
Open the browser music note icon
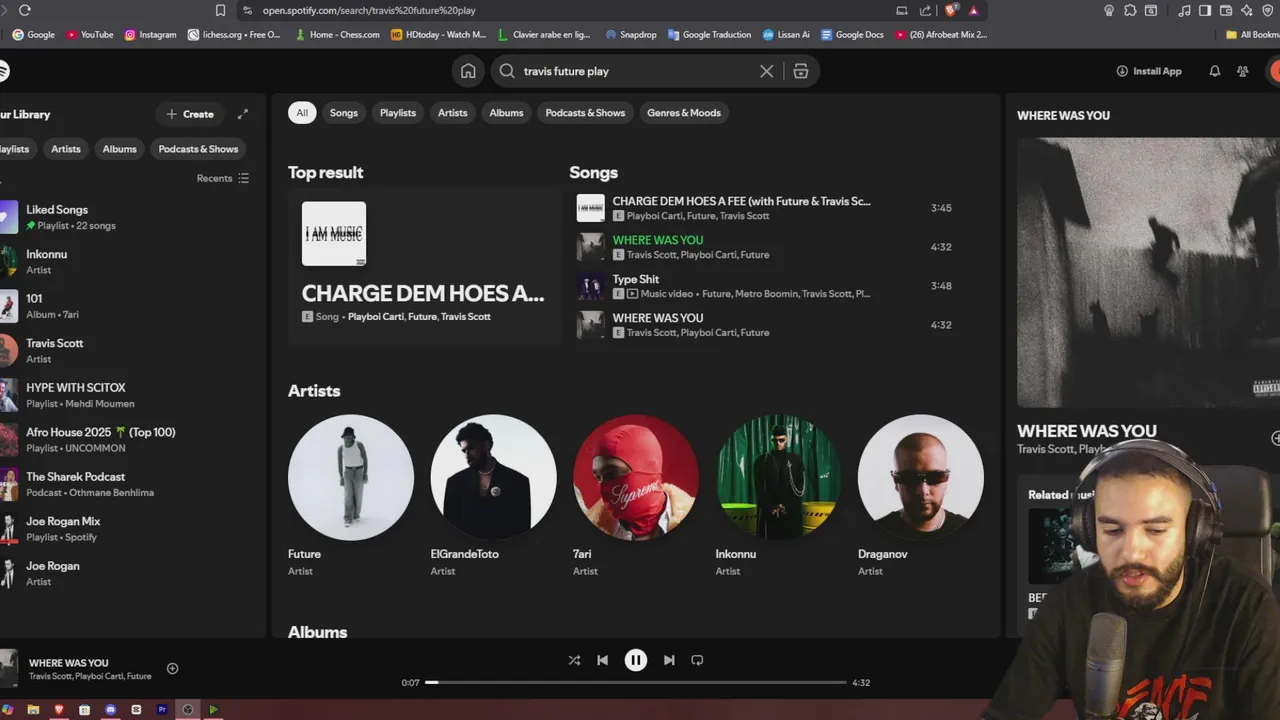tap(1185, 10)
